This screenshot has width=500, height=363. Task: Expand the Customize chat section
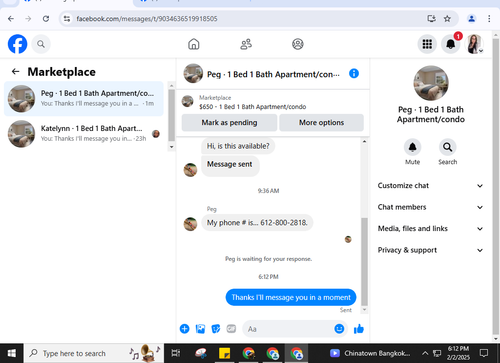coord(430,186)
